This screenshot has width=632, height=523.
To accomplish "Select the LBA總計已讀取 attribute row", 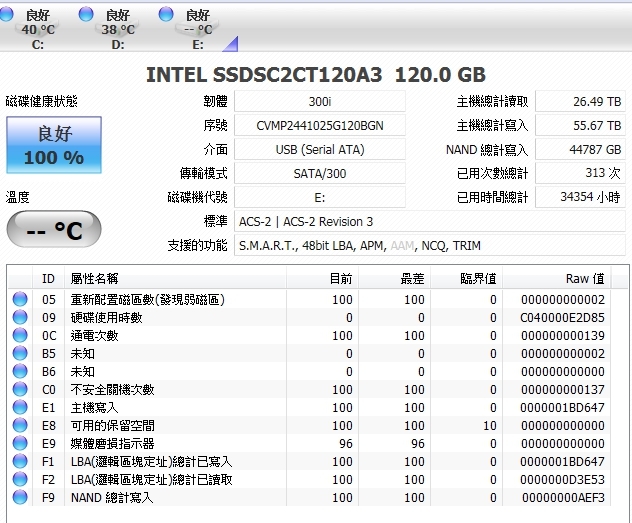I will coord(309,479).
